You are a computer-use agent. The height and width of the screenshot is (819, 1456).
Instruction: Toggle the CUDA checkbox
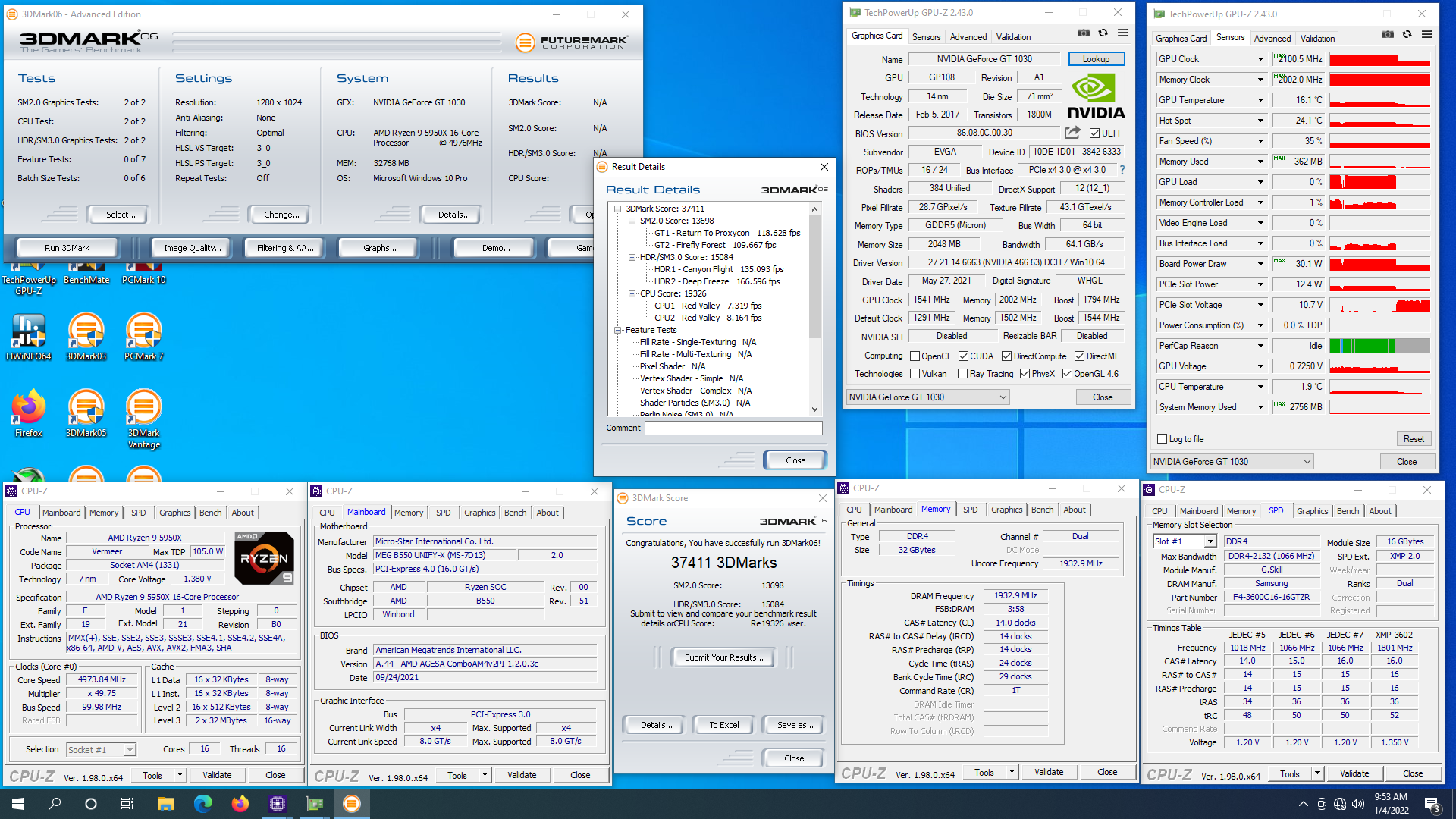[963, 356]
